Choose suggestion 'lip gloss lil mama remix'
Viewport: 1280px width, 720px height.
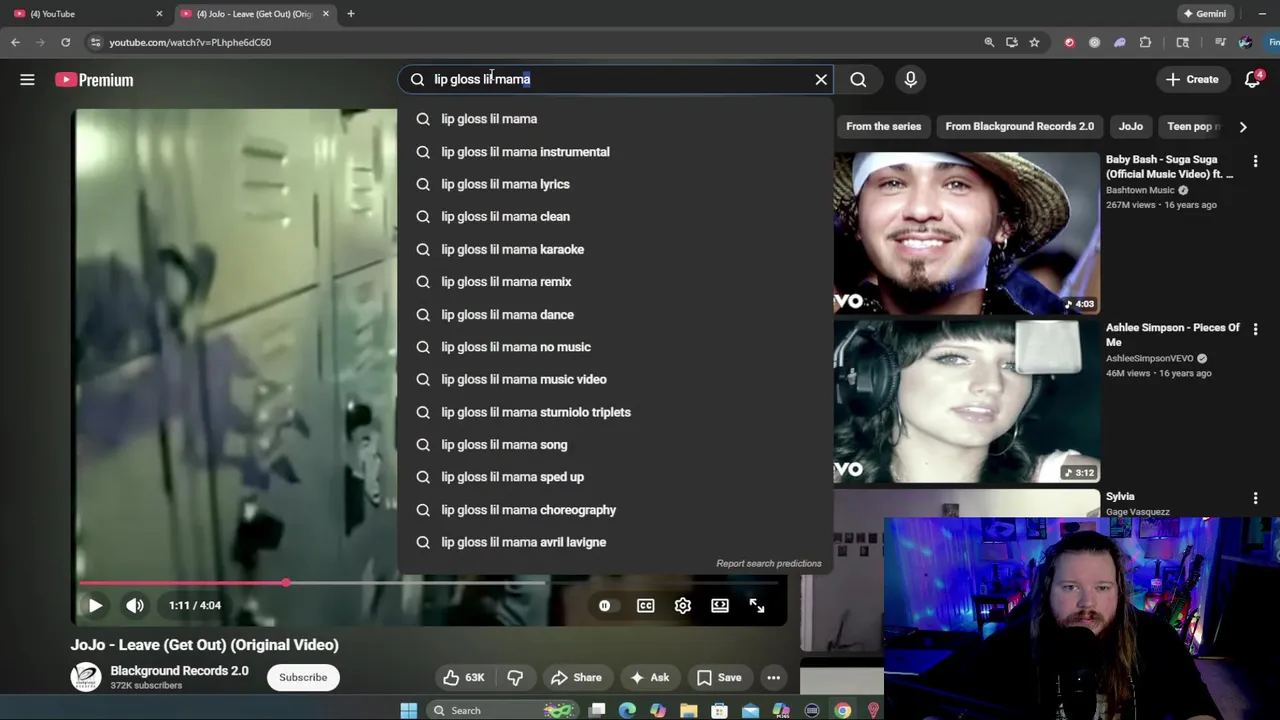(x=615, y=282)
